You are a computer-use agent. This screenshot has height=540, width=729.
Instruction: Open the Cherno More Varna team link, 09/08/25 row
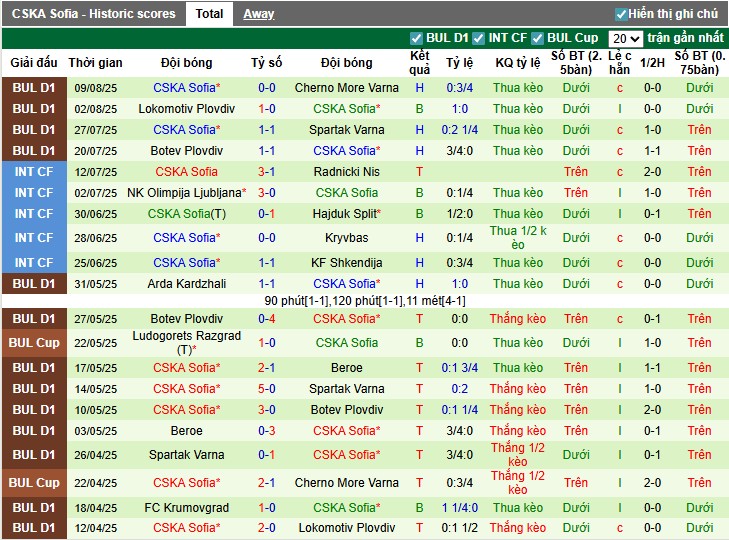(x=346, y=88)
